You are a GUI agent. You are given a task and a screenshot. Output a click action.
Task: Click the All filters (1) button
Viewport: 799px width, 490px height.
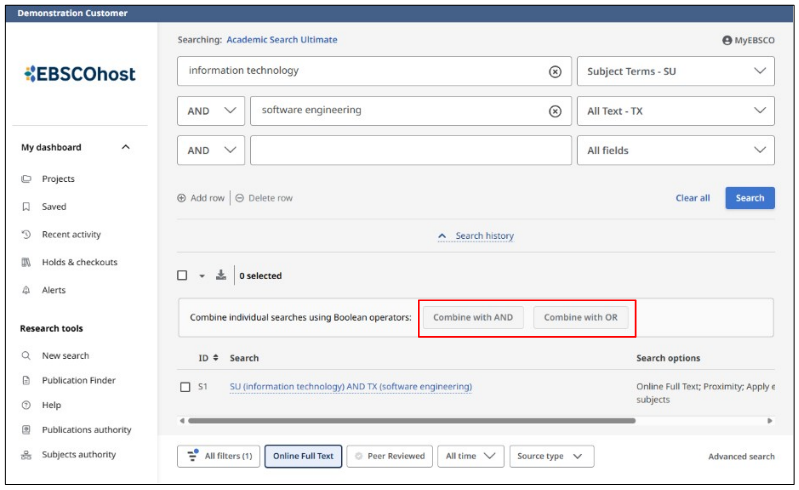[x=219, y=456]
